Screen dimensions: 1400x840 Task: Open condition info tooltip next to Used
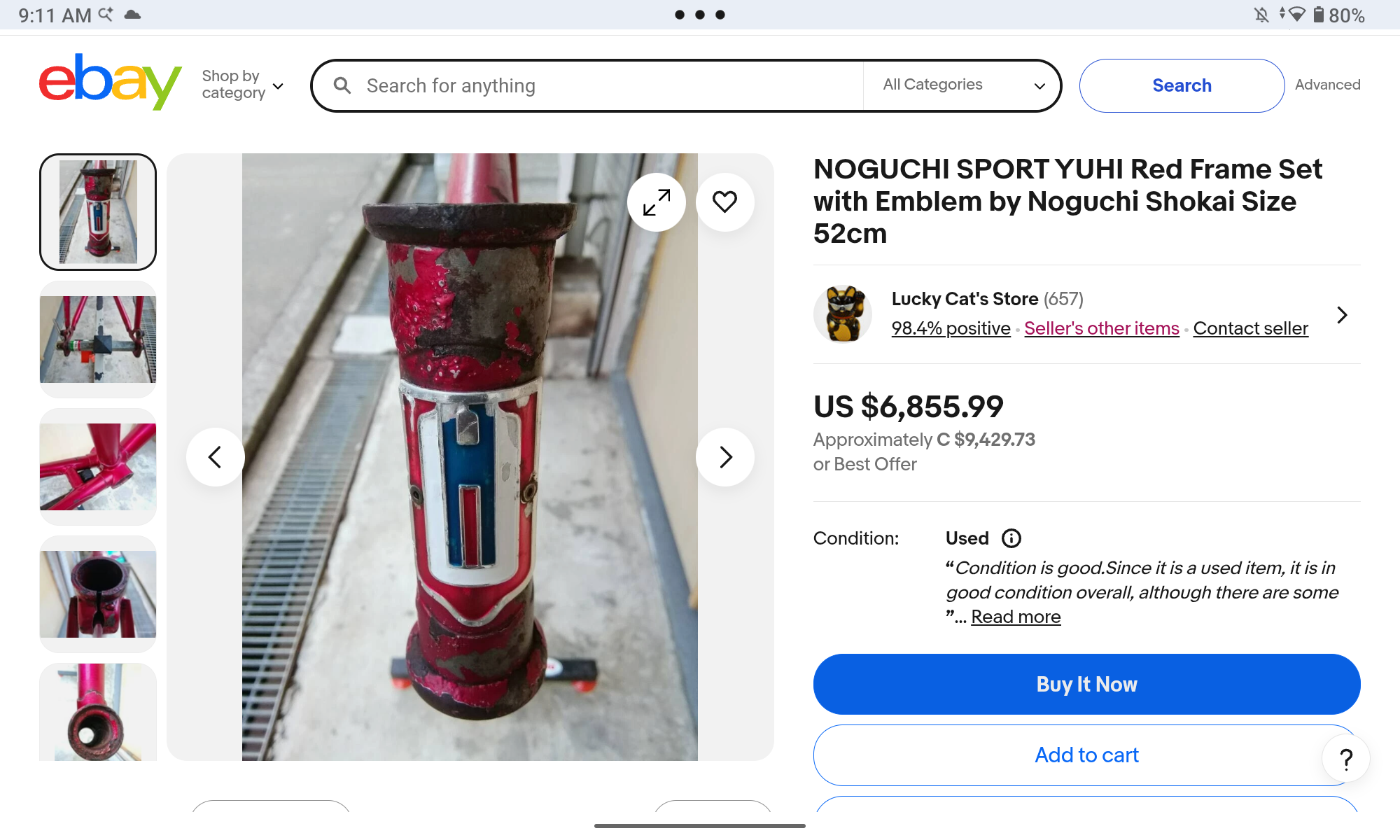[1011, 538]
